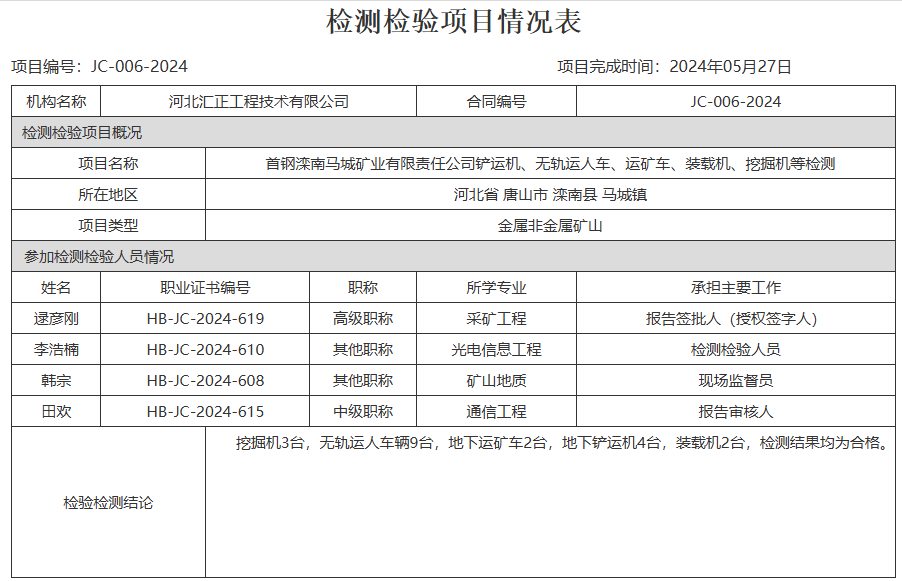The height and width of the screenshot is (581, 902).
Task: Click the name 逯彦刚
Action: pos(56,319)
